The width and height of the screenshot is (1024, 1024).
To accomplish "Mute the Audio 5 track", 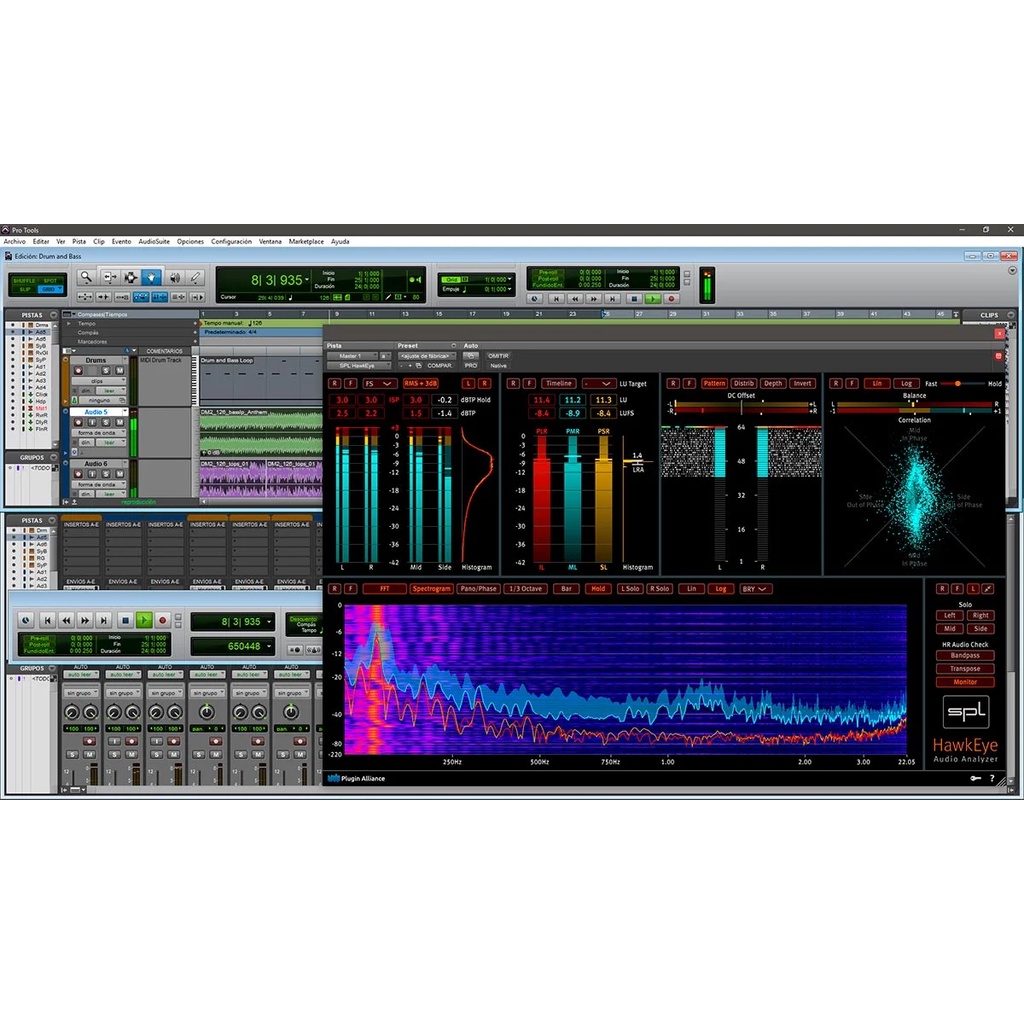I will coord(120,423).
